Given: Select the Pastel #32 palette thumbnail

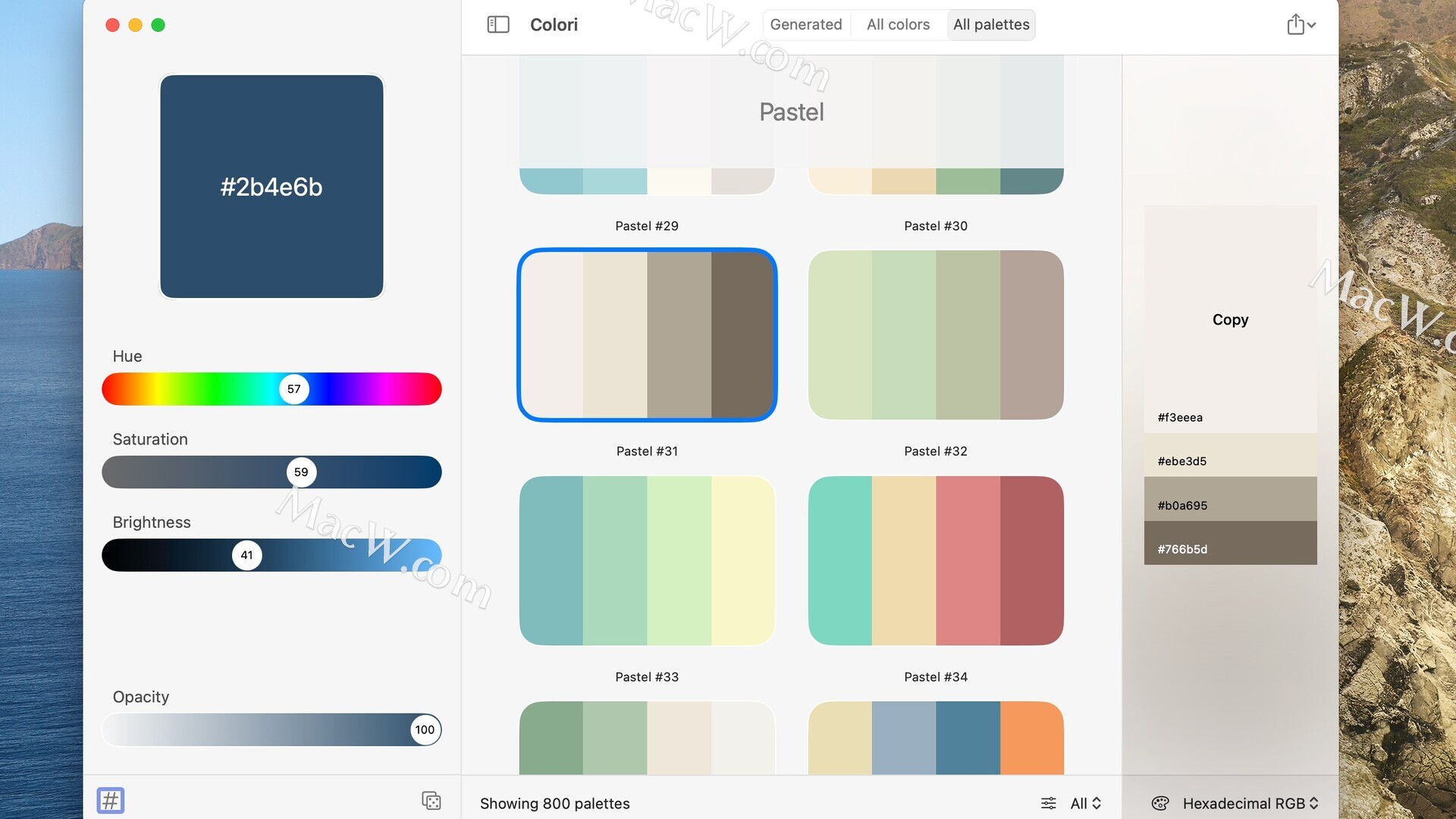Looking at the screenshot, I should 936,334.
